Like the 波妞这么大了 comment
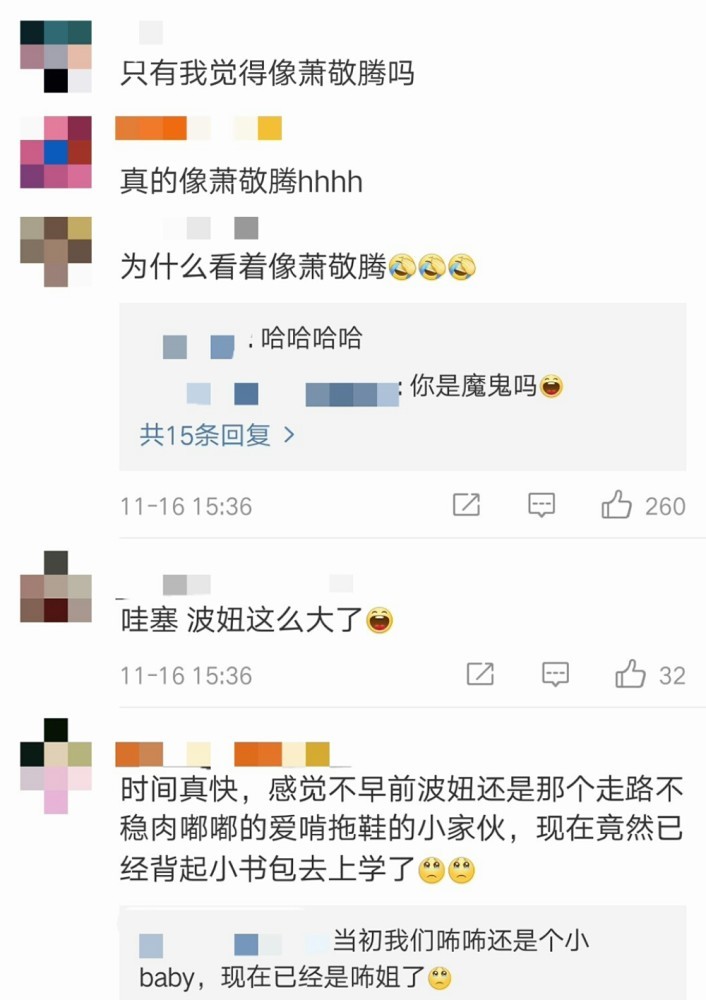706x1000 pixels. click(630, 674)
